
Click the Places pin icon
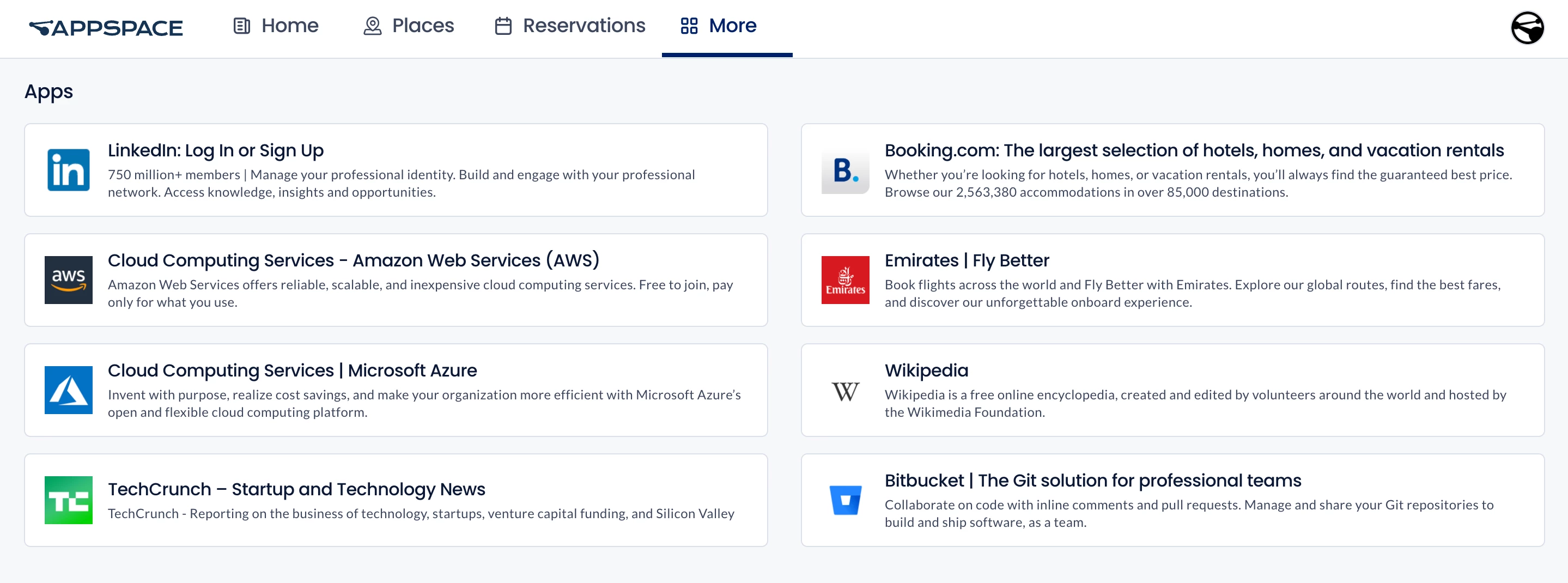[x=372, y=26]
